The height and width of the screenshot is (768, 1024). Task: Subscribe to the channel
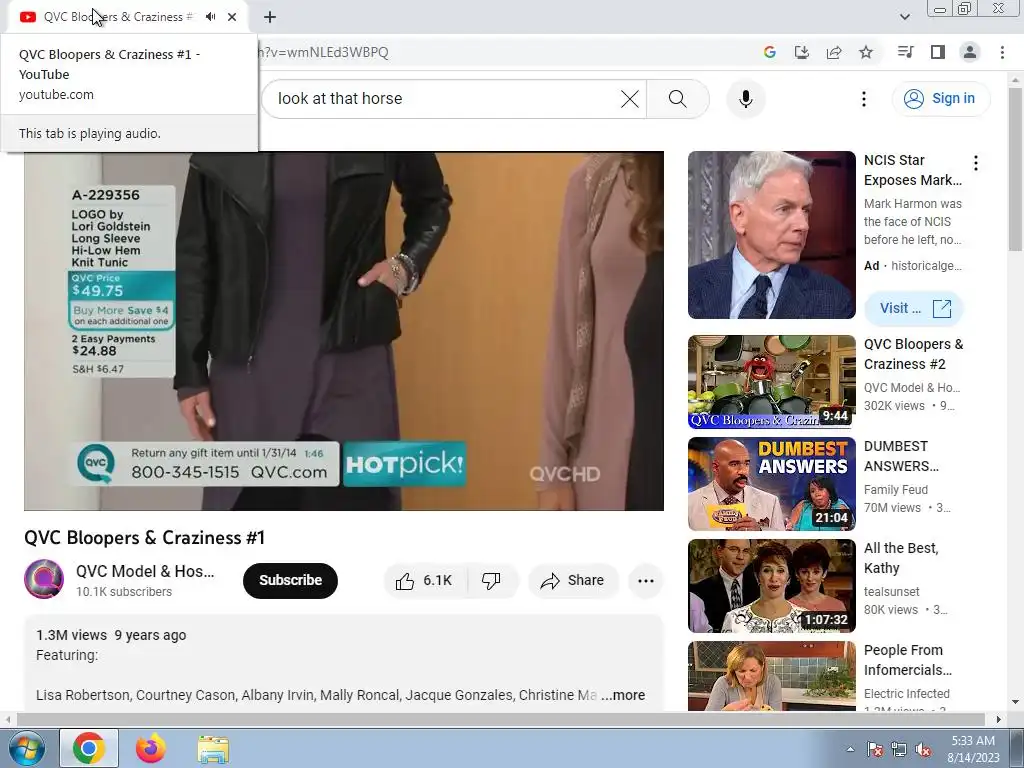290,580
